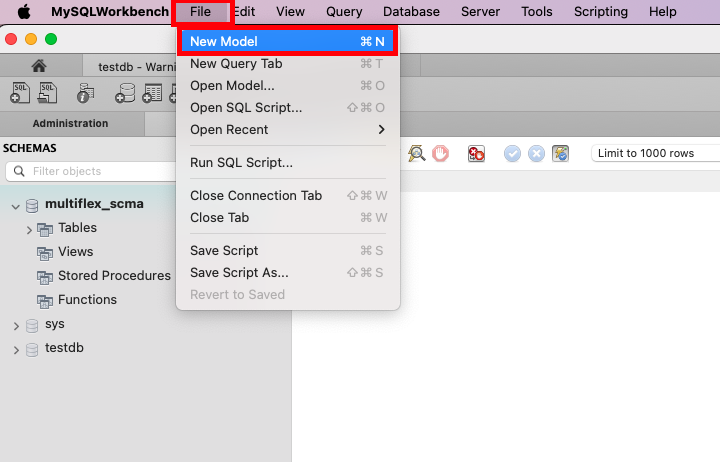The image size is (720, 462).
Task: Click the Views folder icon
Action: coord(45,253)
